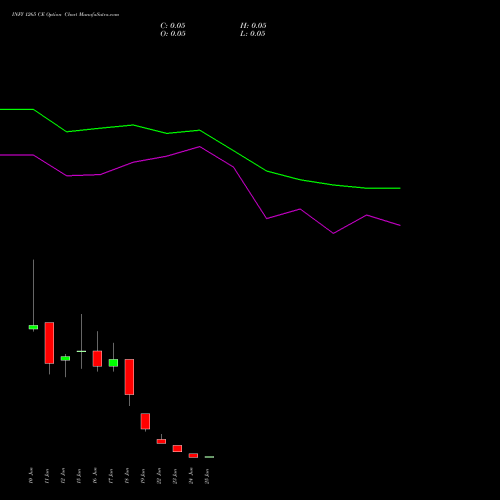500x500 pixels.
Task: Select the tall red 11 Jun candle
Action: click(x=49, y=343)
